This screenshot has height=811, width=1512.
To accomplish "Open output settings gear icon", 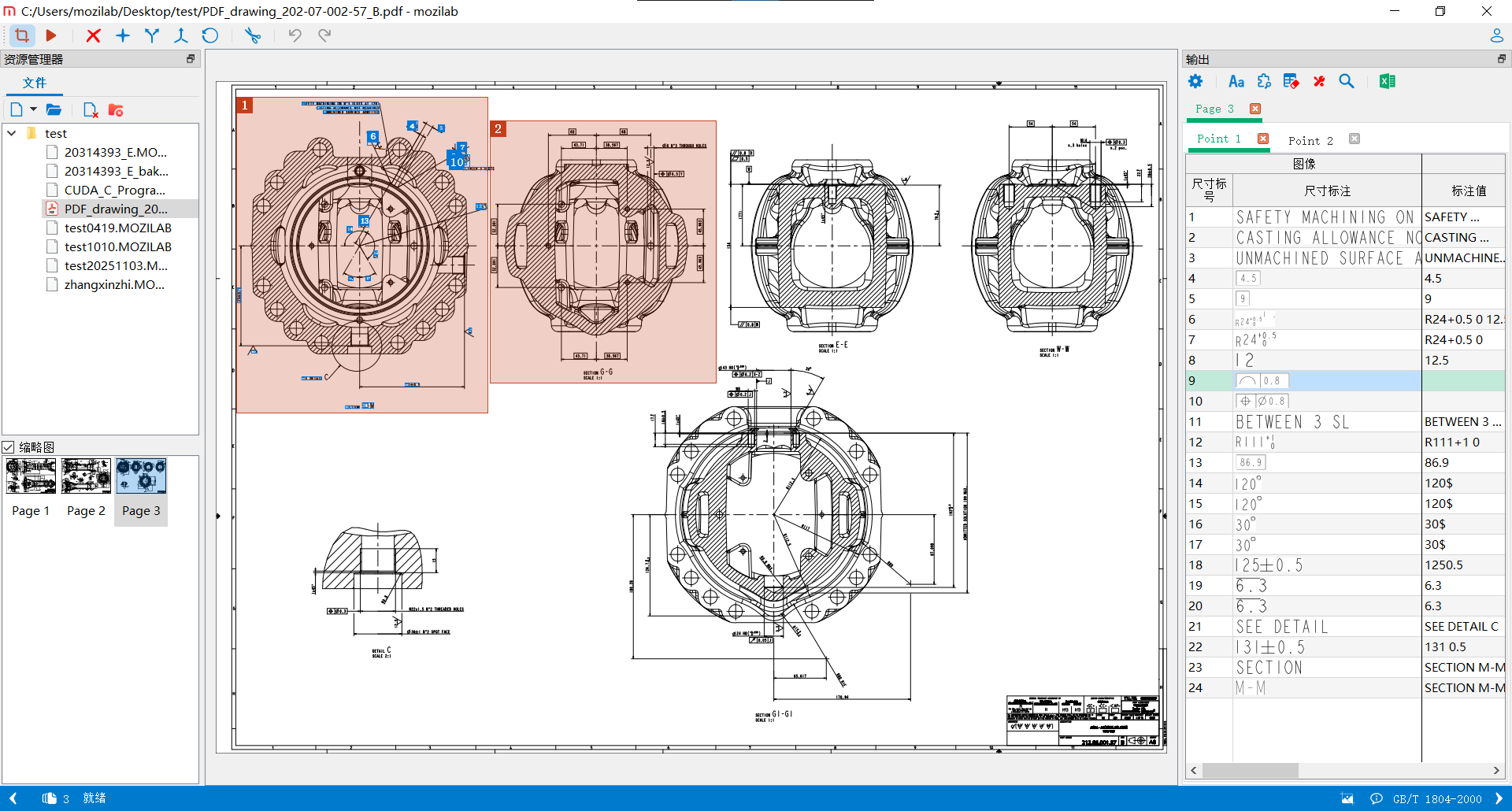I will click(1195, 82).
